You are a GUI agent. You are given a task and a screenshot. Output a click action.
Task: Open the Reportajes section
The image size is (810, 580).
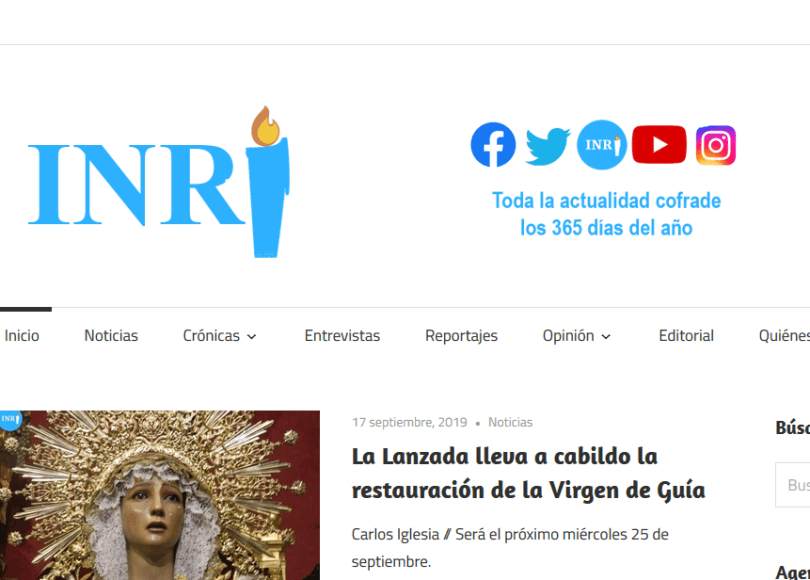(461, 336)
